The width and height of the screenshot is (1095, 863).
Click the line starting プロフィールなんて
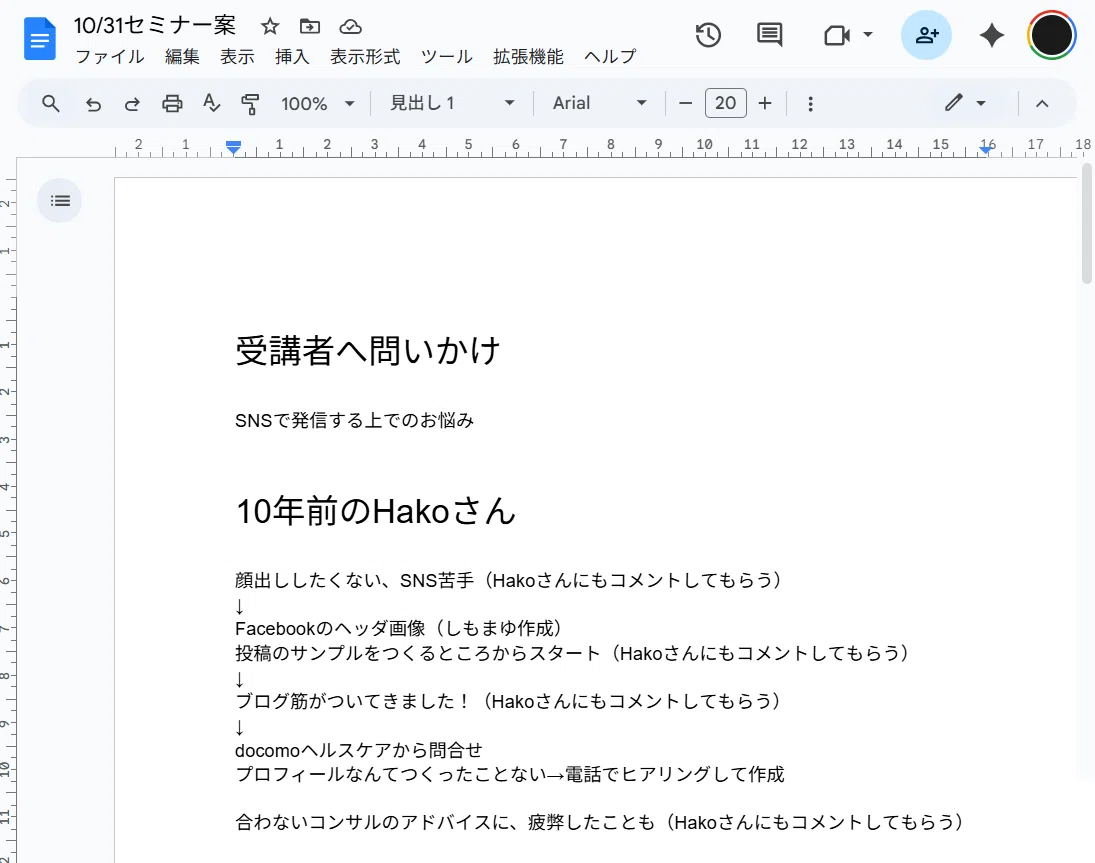(510, 774)
